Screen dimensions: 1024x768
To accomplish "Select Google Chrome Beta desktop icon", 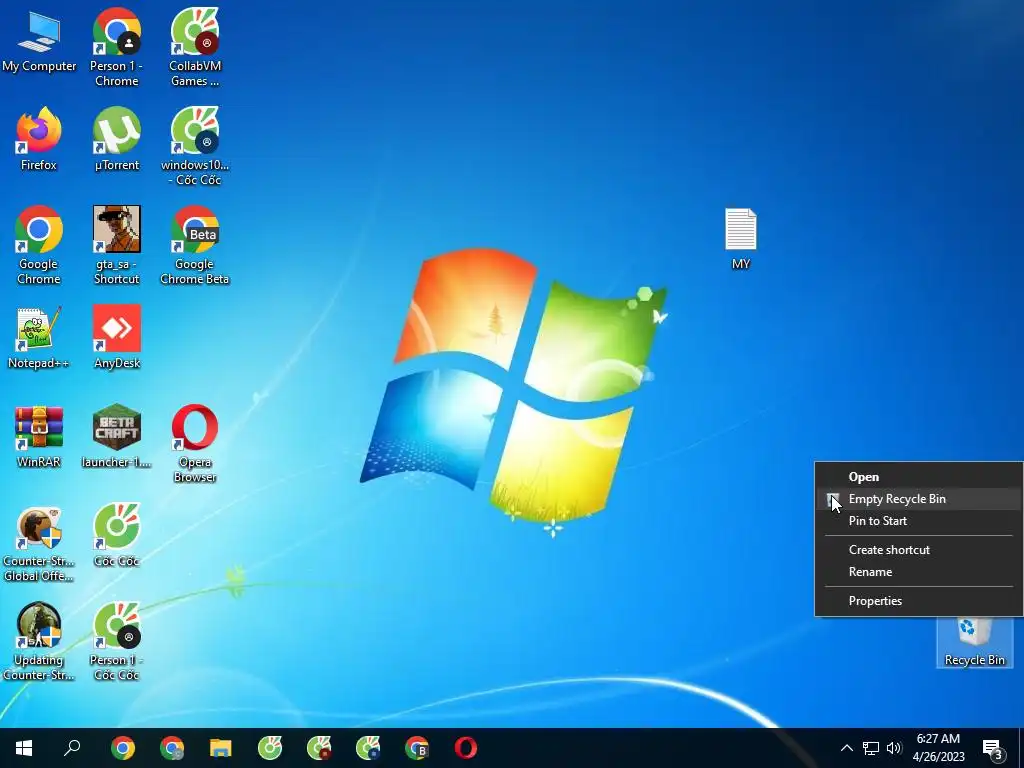I will [195, 246].
